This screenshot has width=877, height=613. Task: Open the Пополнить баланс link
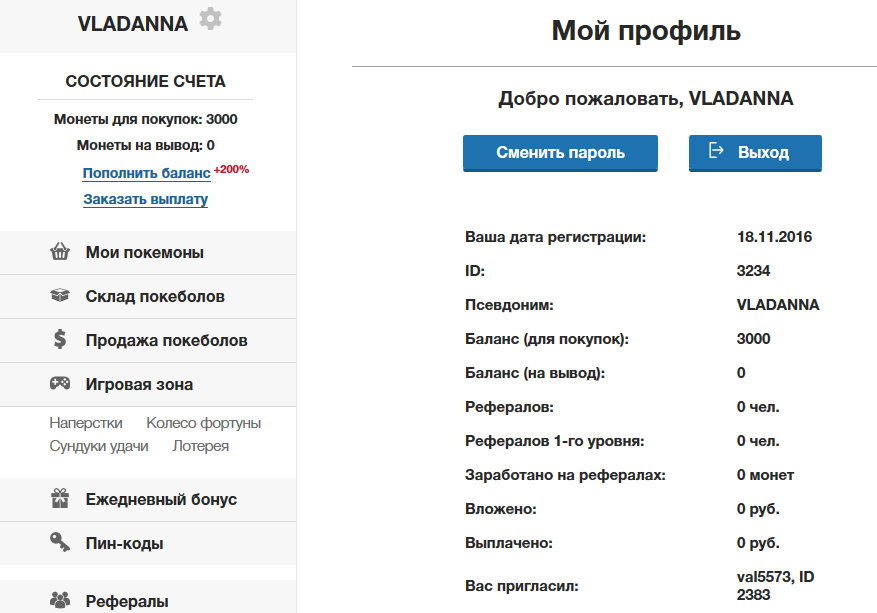point(146,173)
